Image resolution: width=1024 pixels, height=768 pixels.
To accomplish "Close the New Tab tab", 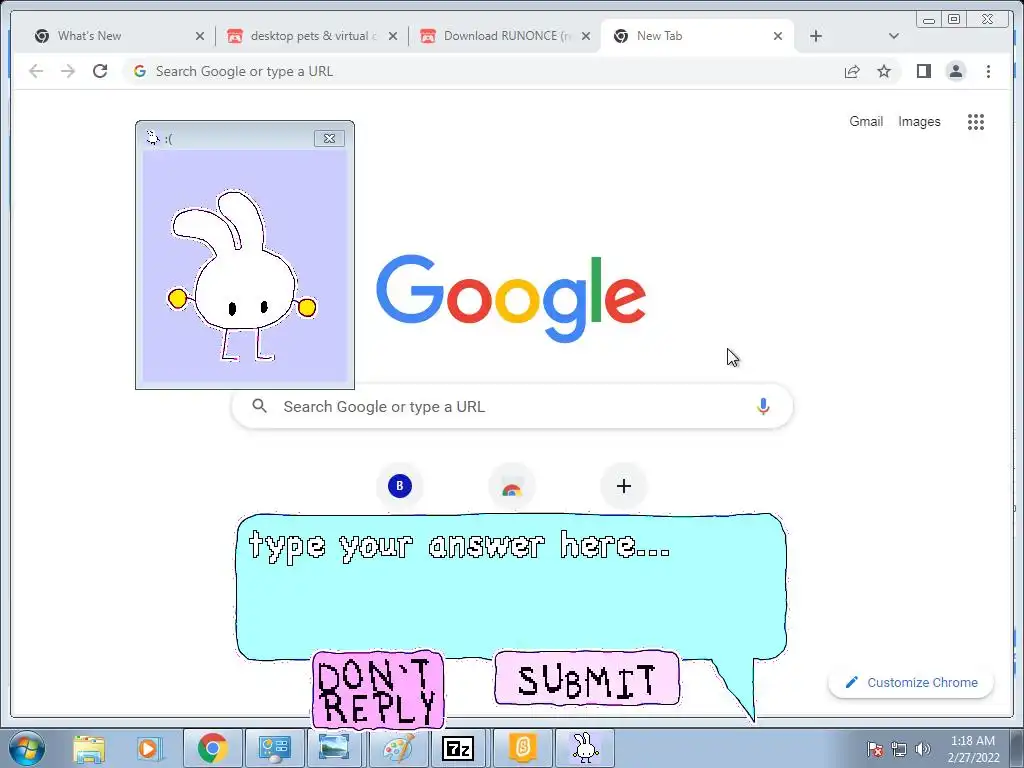I will tap(778, 36).
